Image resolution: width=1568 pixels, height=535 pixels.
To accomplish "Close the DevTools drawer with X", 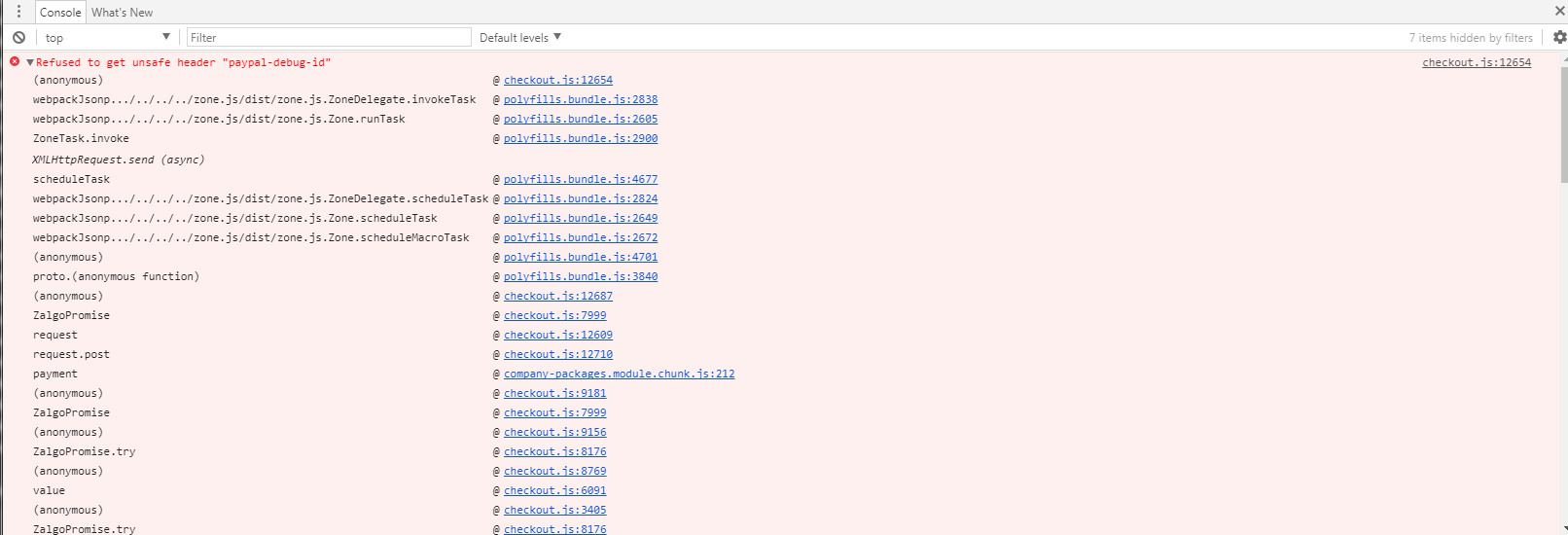I will point(1559,12).
